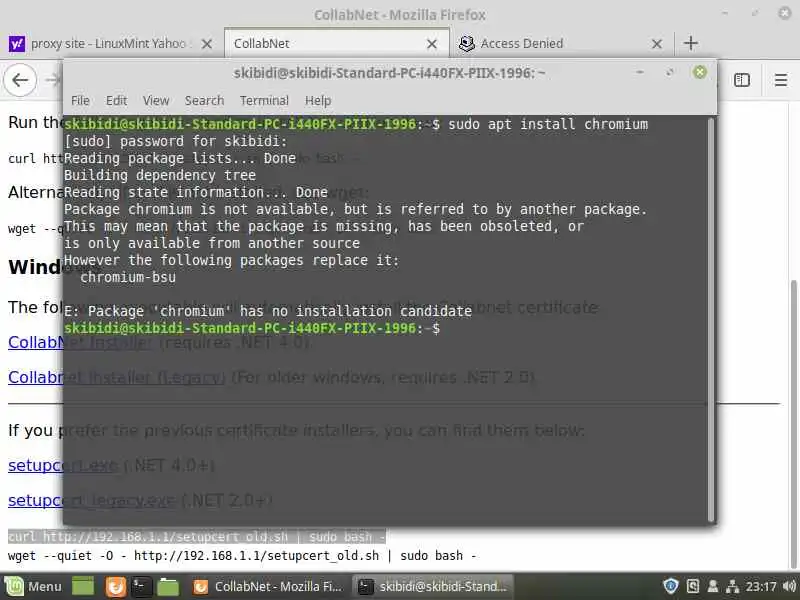The height and width of the screenshot is (600, 800).
Task: Open the Linux Mint Menu button
Action: (34, 586)
